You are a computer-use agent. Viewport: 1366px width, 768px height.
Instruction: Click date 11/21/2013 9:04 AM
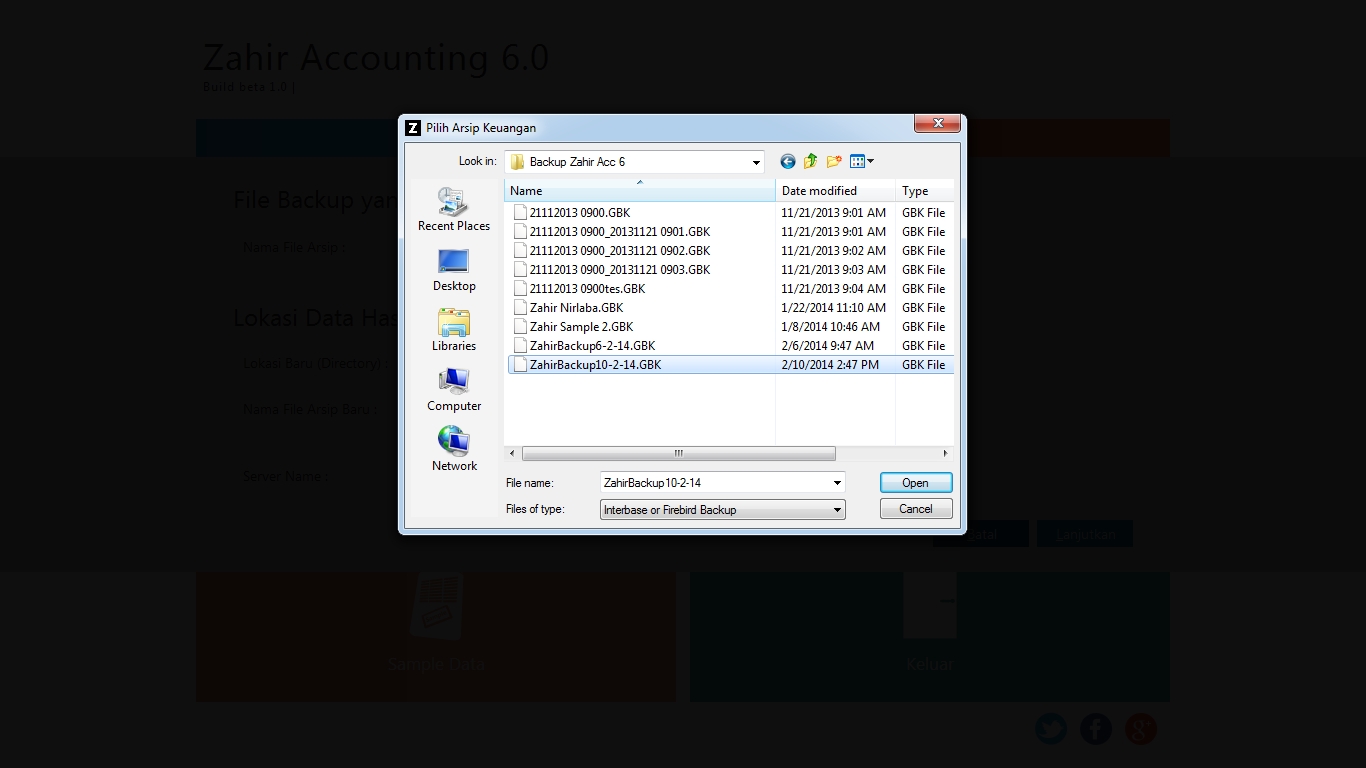(833, 288)
